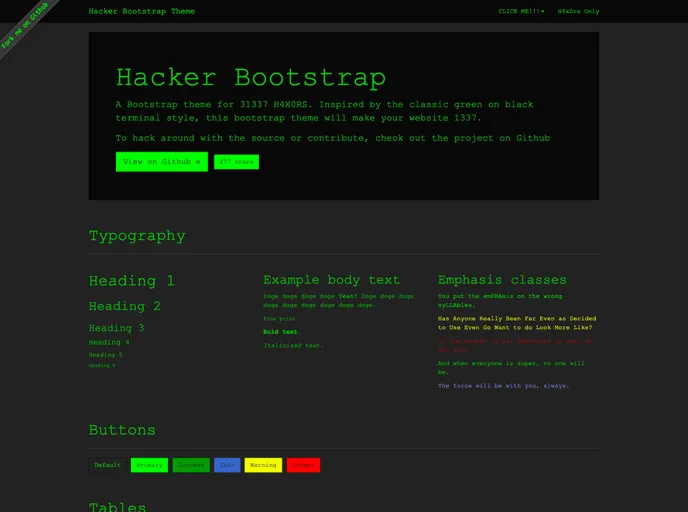Select the blue Info button

tap(227, 465)
